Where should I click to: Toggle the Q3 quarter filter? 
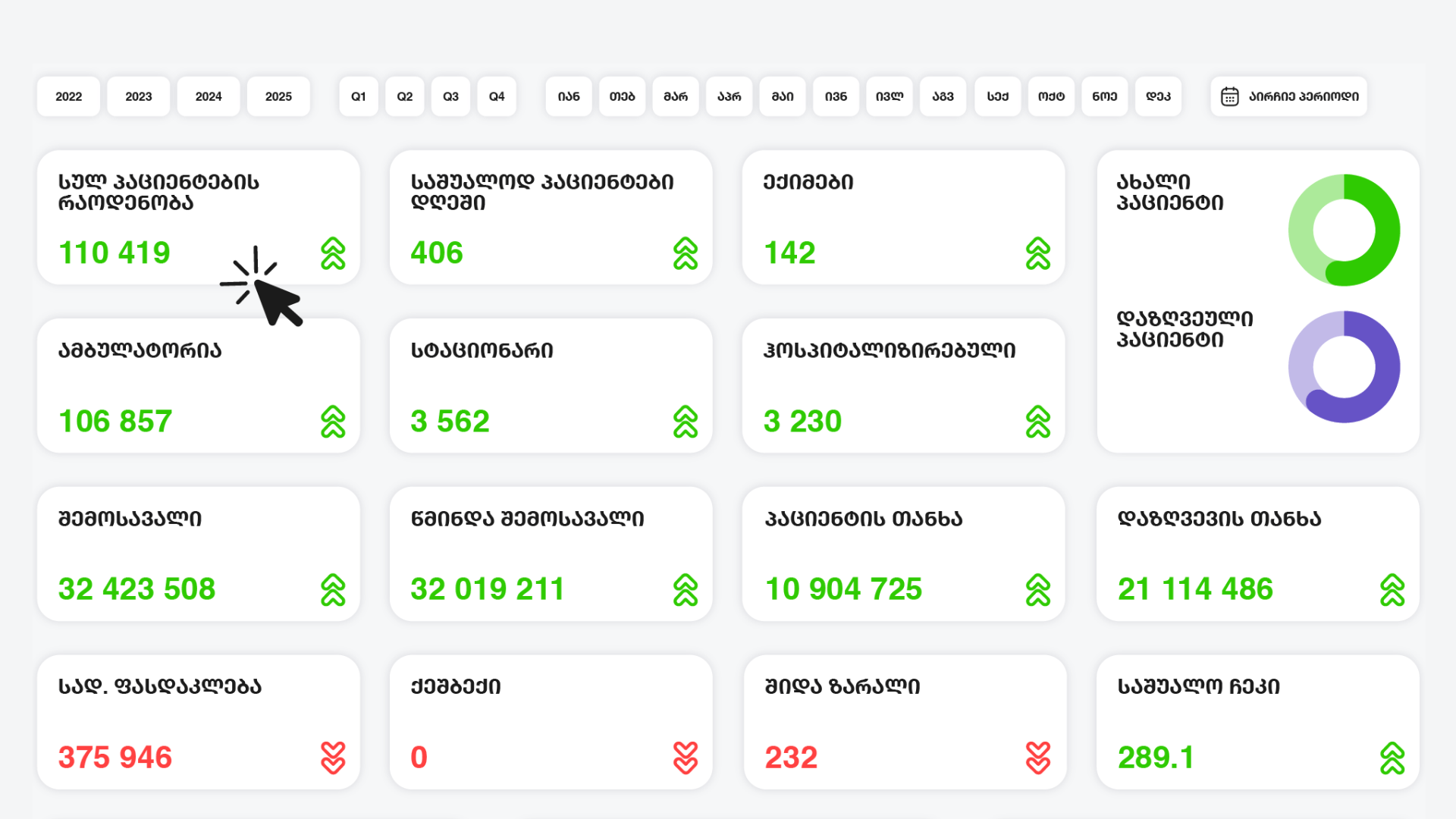point(450,96)
